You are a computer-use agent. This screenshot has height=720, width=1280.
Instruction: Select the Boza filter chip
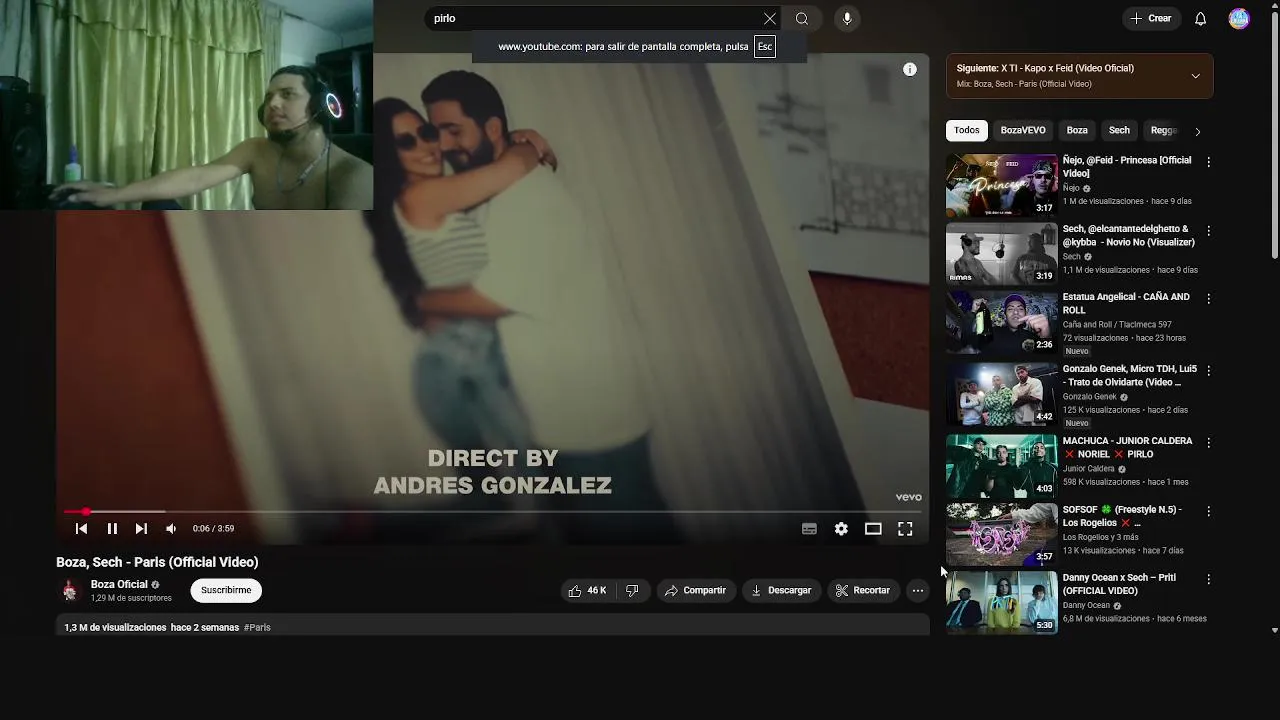coord(1077,131)
